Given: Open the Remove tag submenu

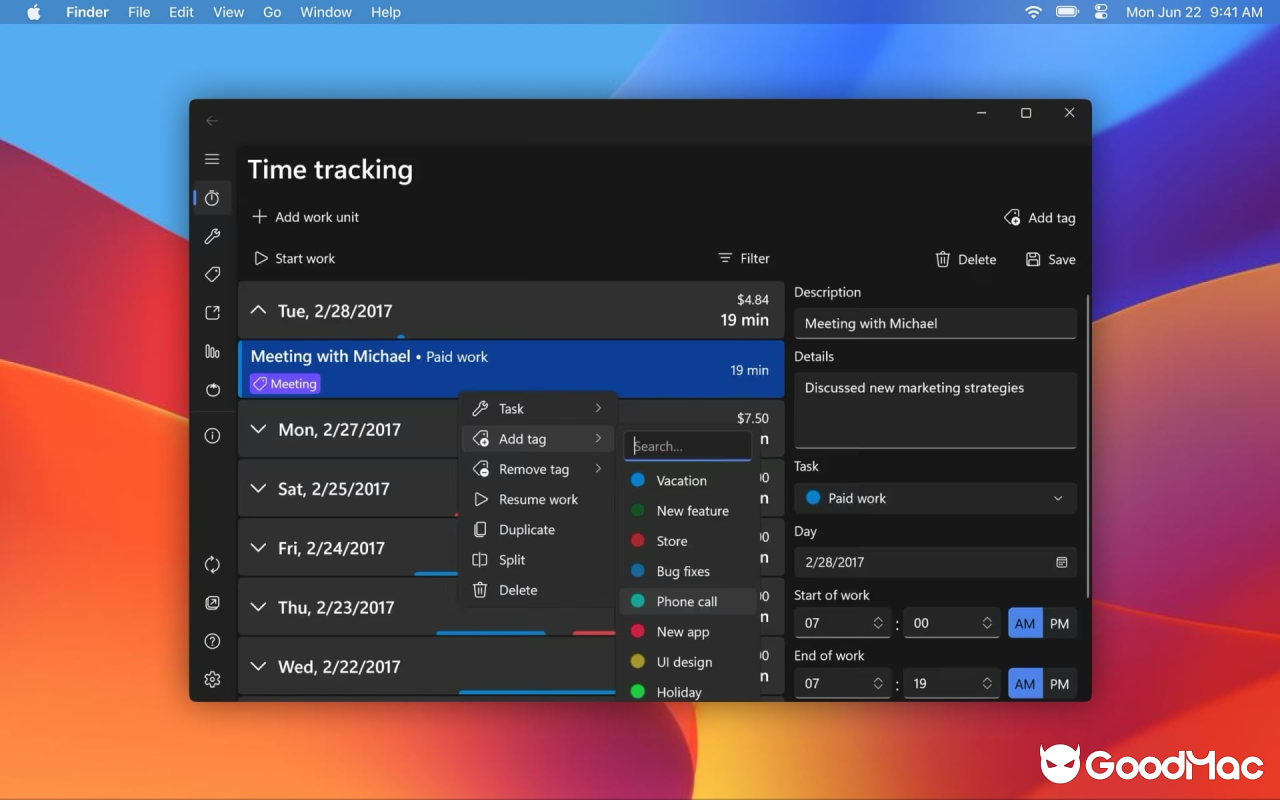Looking at the screenshot, I should pos(538,469).
